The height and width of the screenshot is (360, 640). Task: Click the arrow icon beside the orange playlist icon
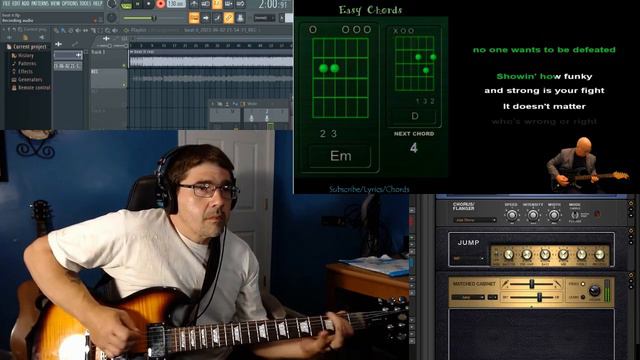pos(206,18)
